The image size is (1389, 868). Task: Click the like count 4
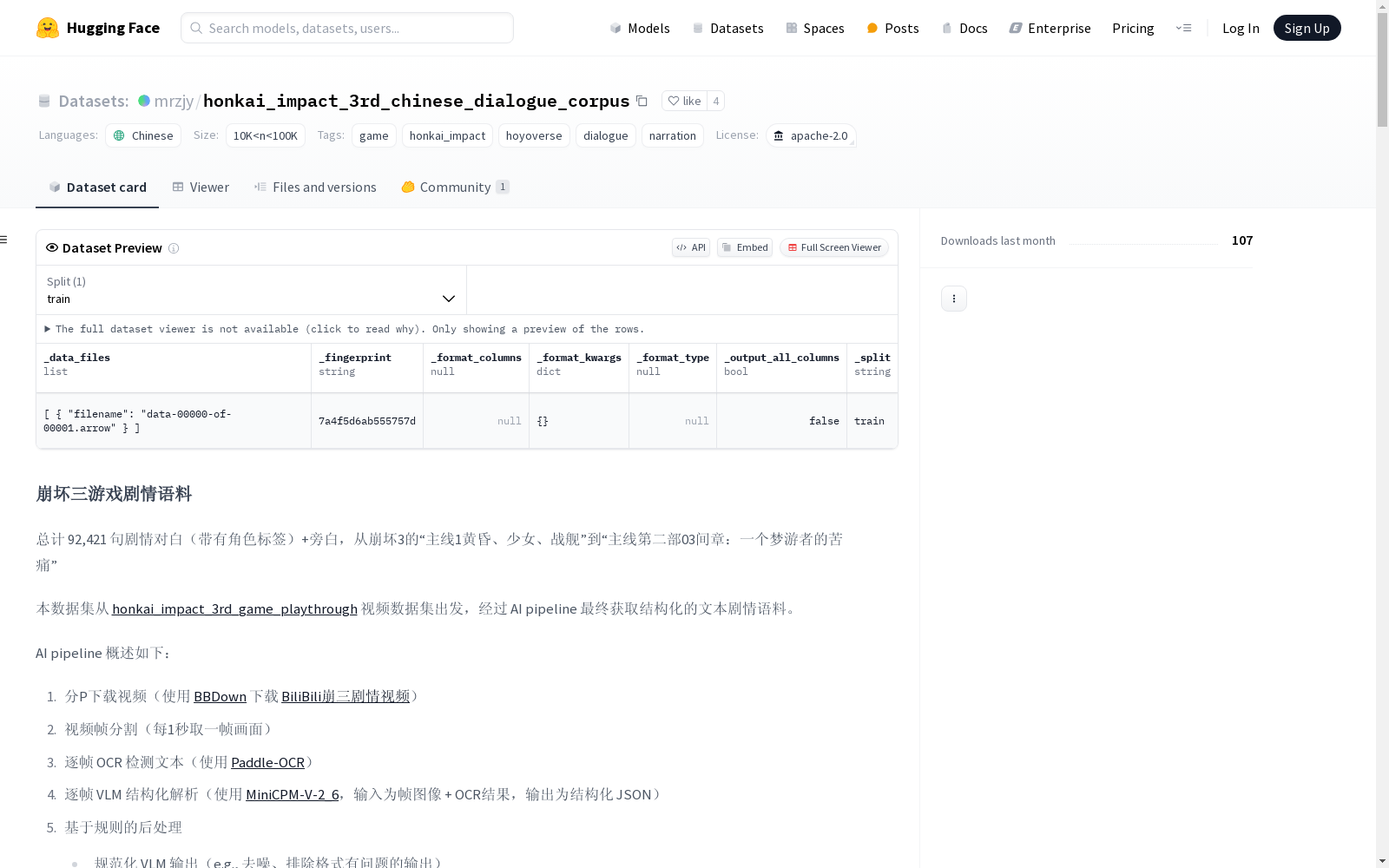pos(716,101)
